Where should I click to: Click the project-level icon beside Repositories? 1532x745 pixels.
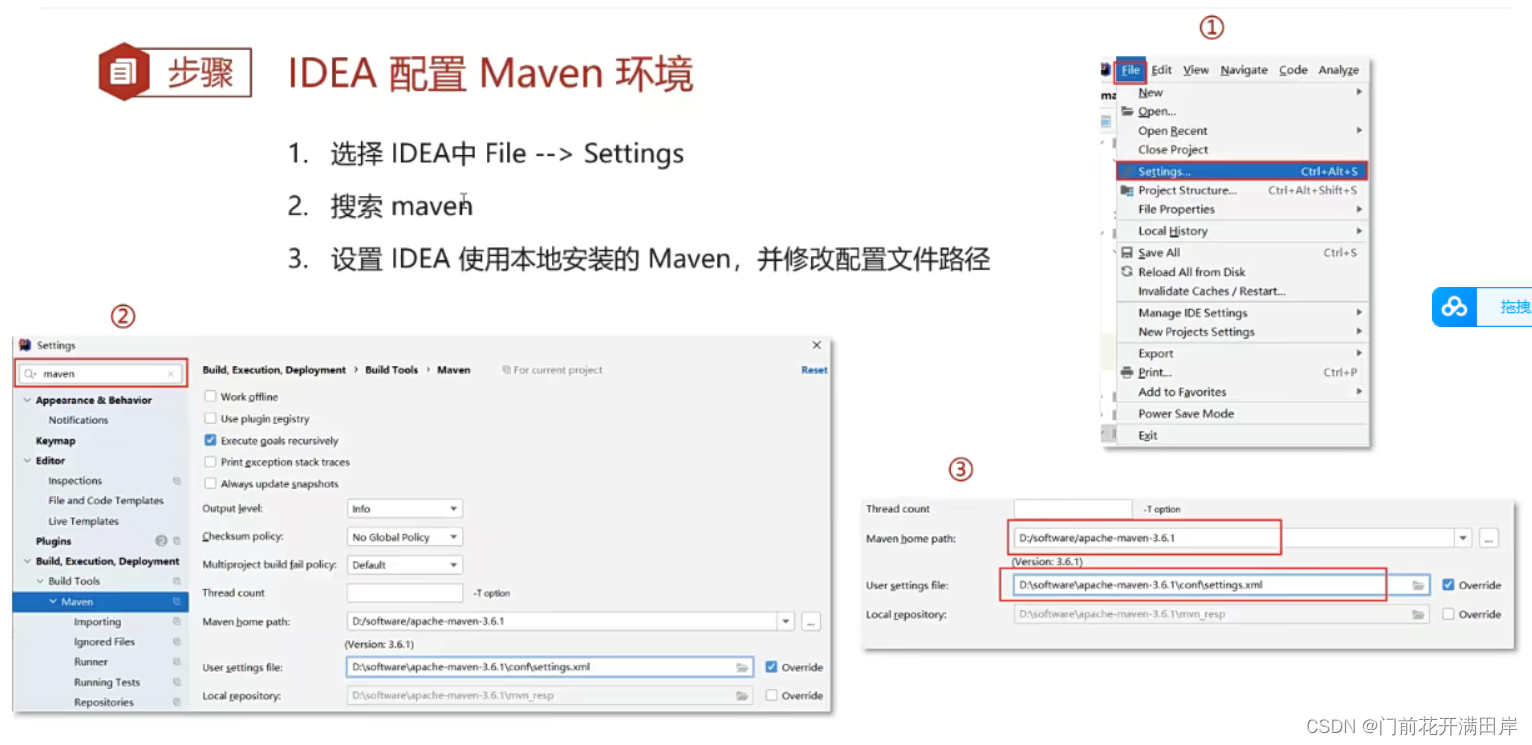pos(177,702)
